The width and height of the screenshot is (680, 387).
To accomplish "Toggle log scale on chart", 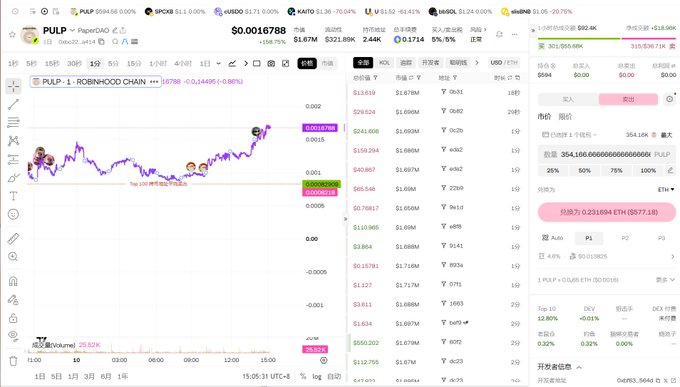I will (317, 376).
